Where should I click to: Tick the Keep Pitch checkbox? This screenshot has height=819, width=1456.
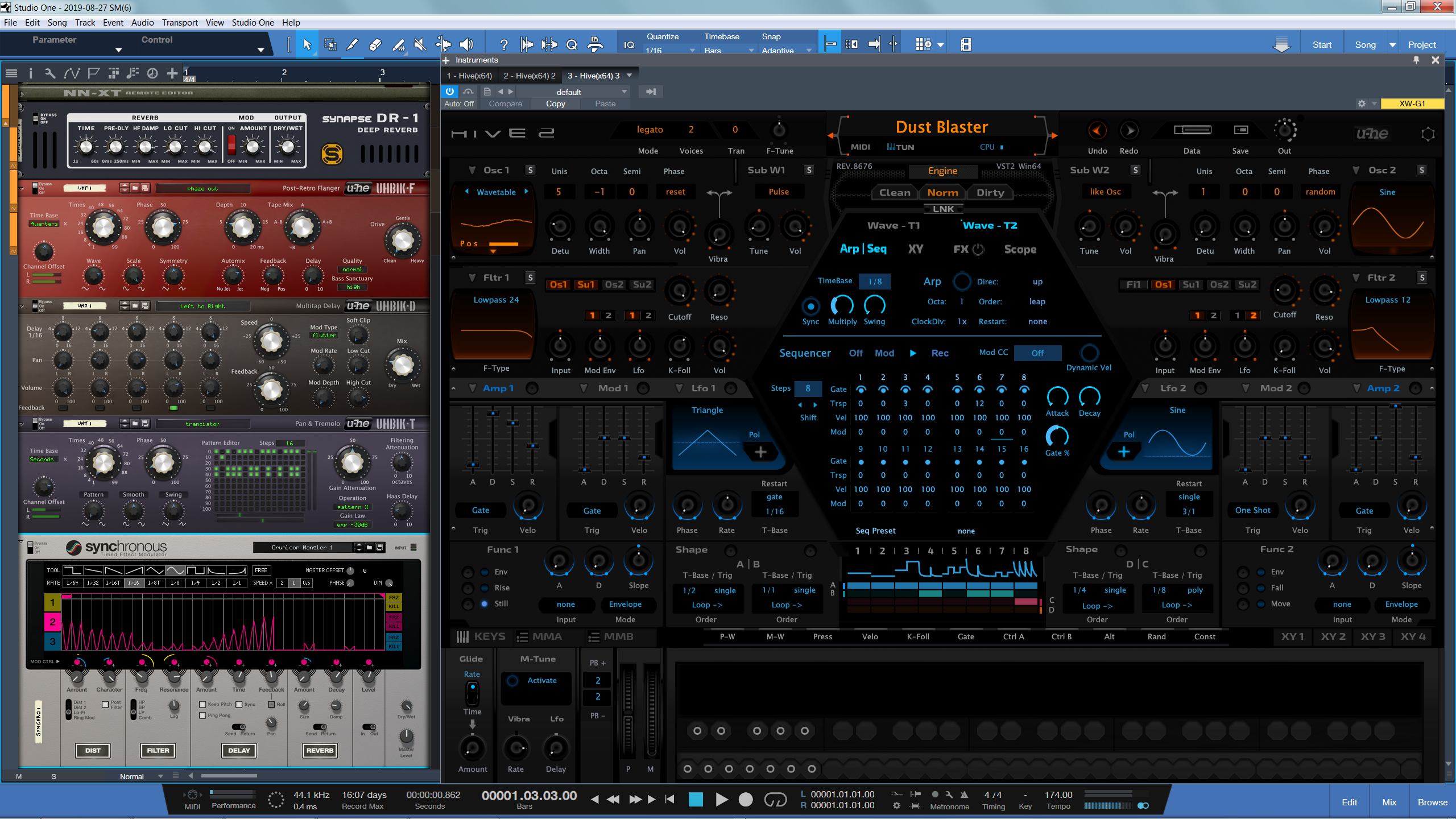[202, 704]
